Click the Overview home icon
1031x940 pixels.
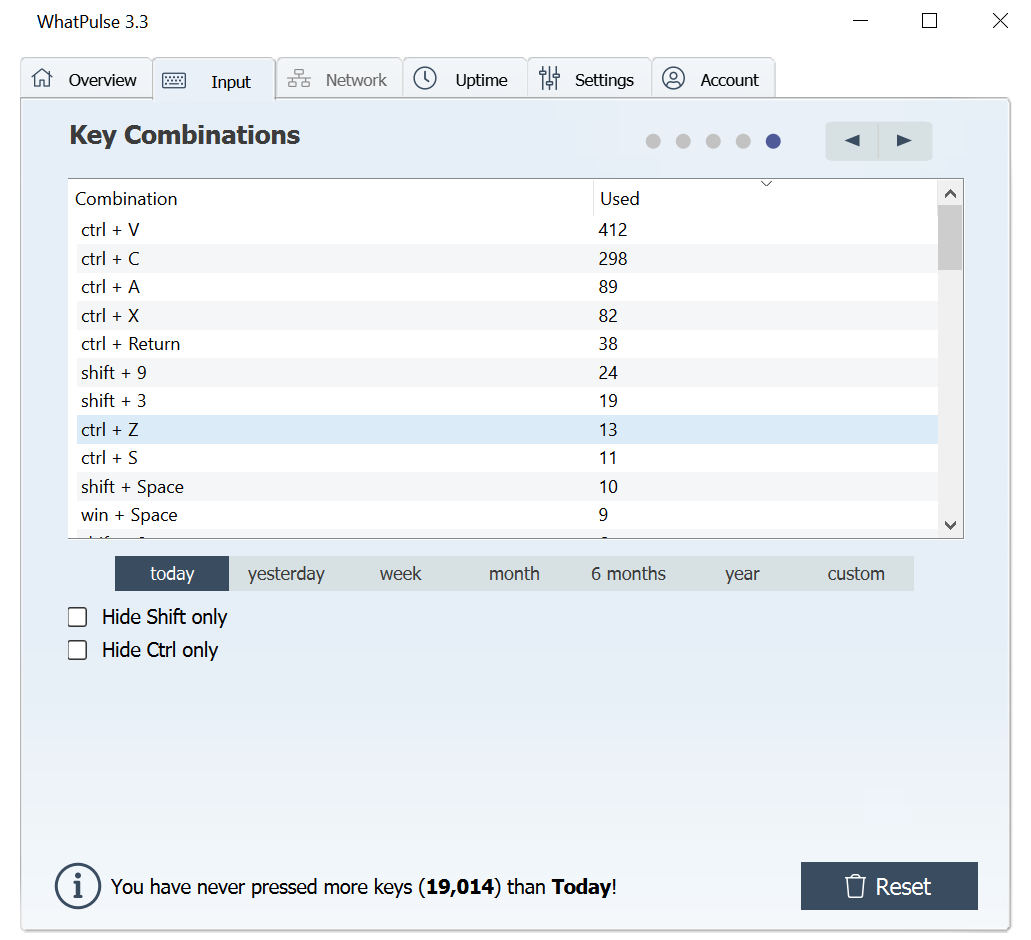42,78
